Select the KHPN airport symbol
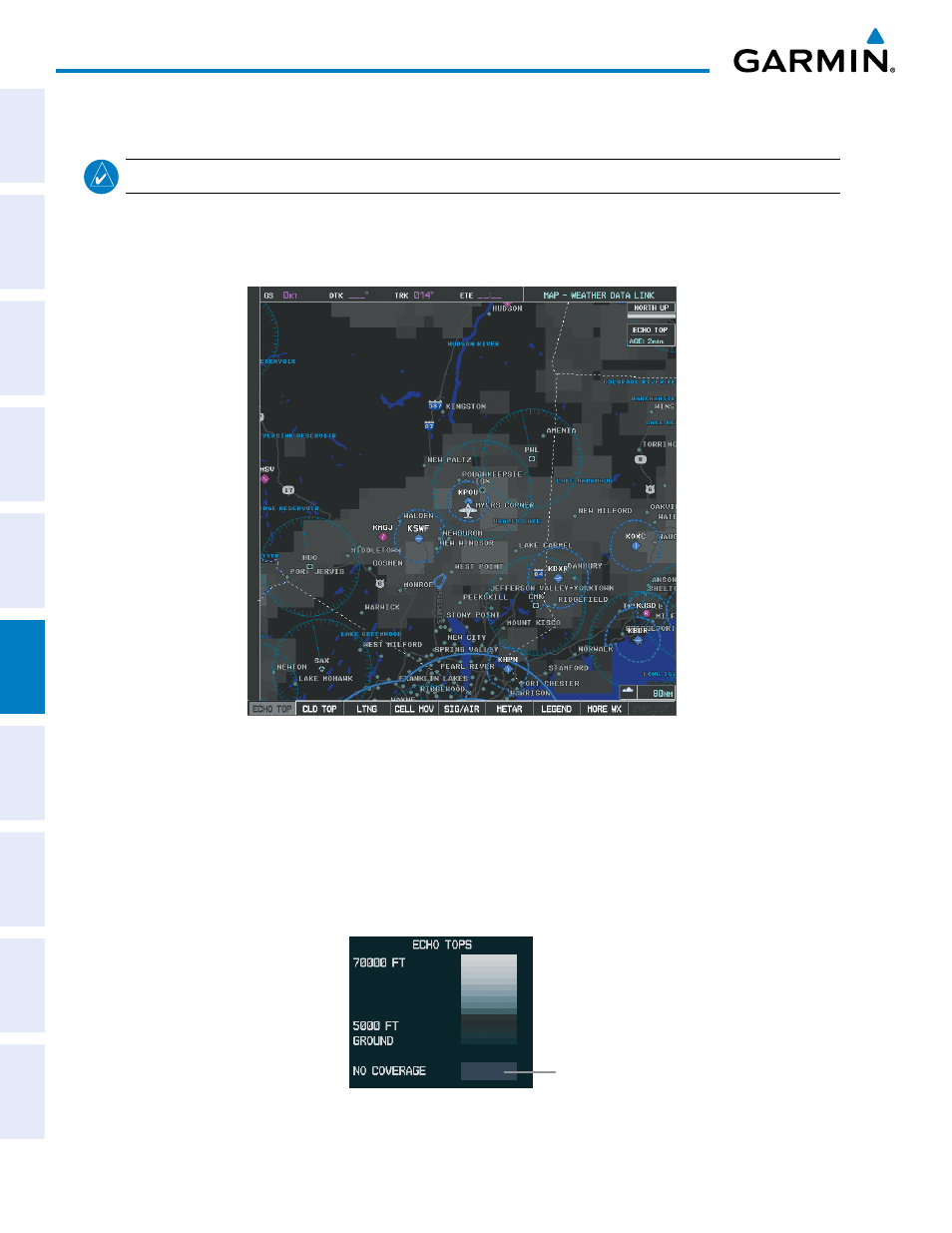Image resolution: width=952 pixels, height=1233 pixels. point(508,669)
